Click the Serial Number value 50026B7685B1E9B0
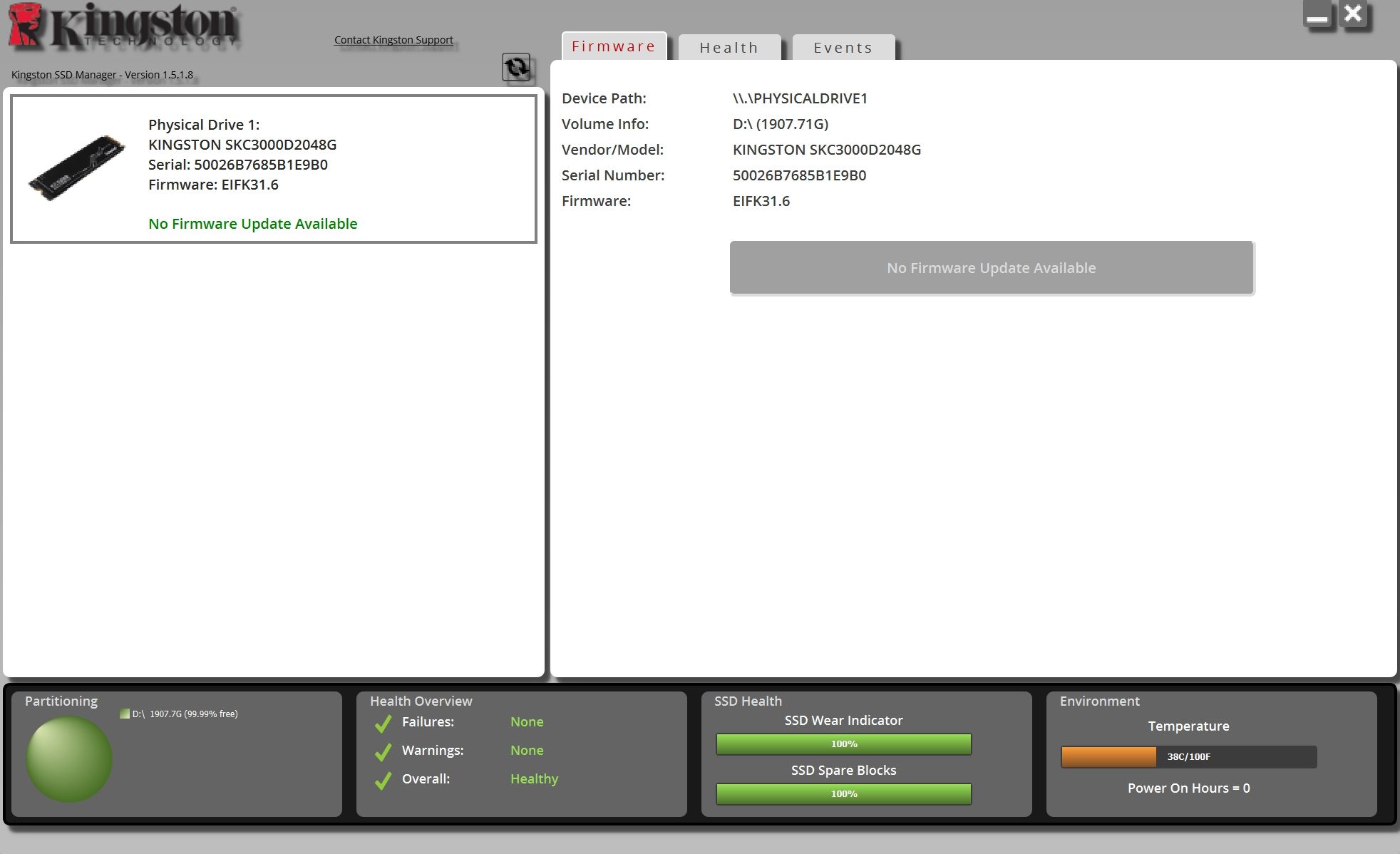The width and height of the screenshot is (1400, 854). pos(800,175)
